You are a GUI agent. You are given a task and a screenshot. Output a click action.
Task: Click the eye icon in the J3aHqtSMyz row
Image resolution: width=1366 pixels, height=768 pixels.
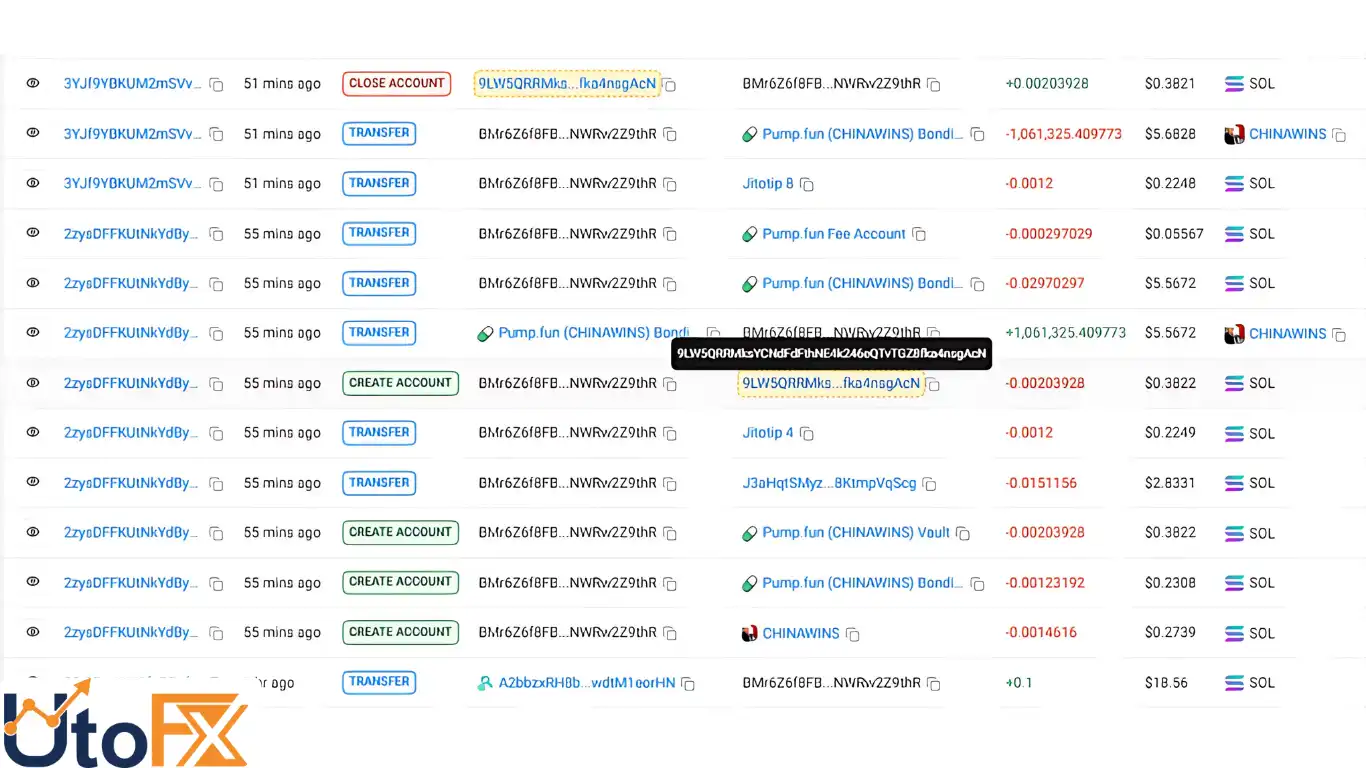(x=33, y=482)
